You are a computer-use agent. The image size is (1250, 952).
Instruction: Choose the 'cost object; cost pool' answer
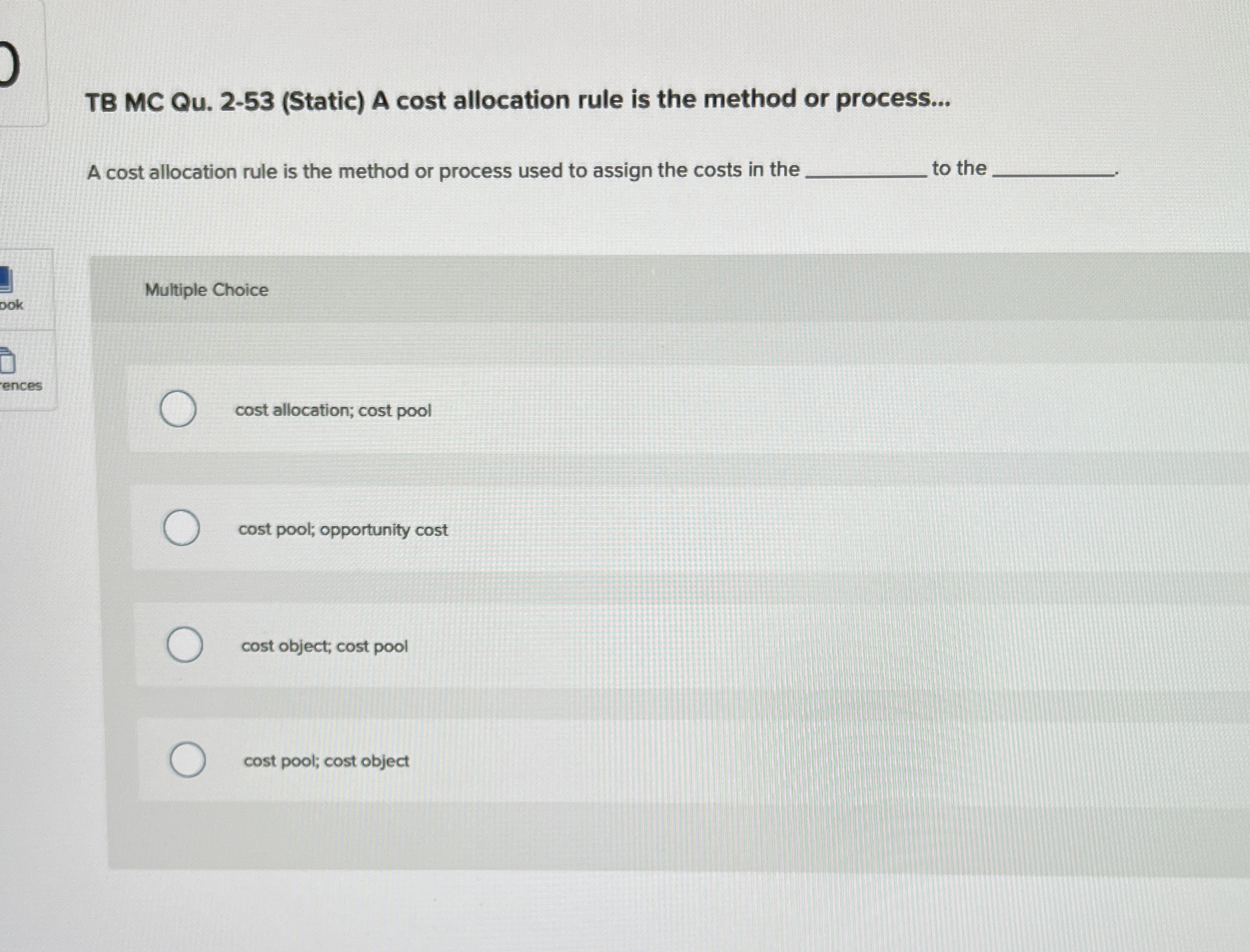tap(186, 646)
